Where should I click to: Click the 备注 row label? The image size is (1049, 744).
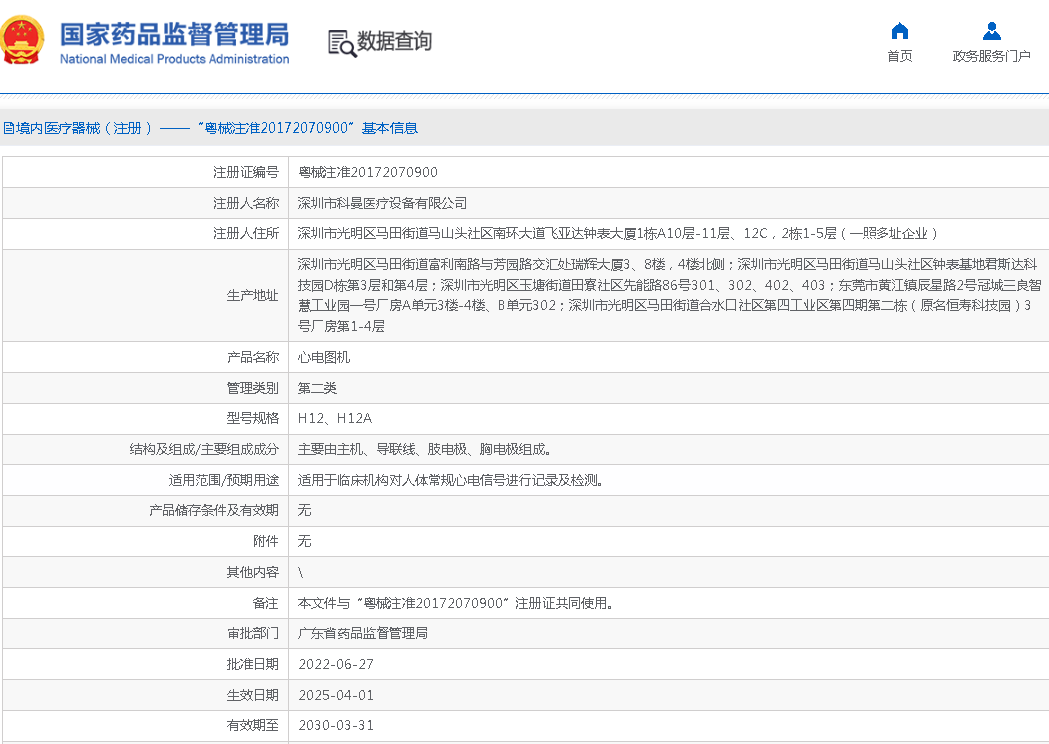(x=266, y=603)
